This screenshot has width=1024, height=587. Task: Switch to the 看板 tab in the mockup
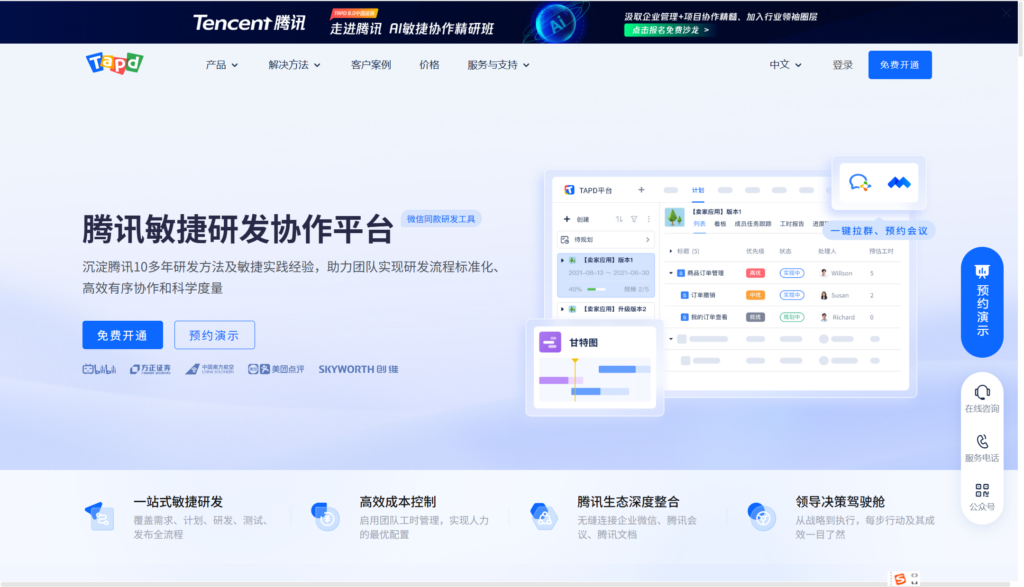(x=721, y=223)
